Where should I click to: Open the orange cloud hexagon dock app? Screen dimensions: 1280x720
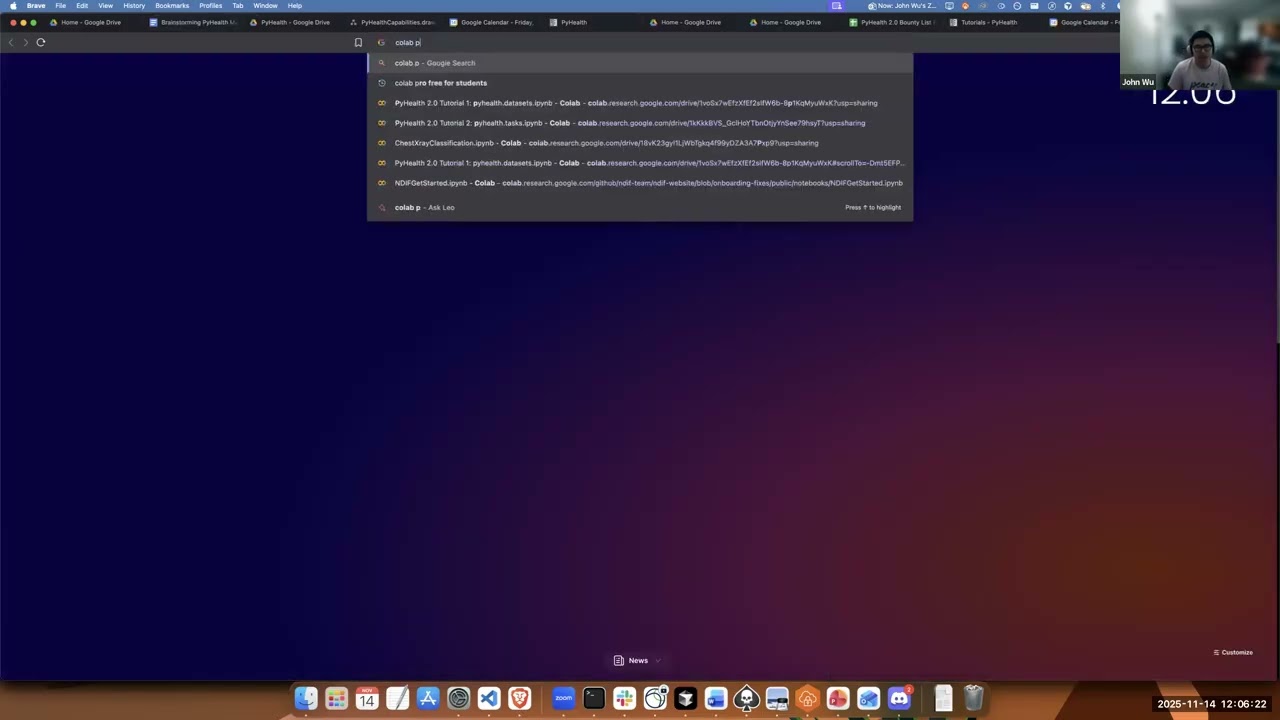coord(807,698)
